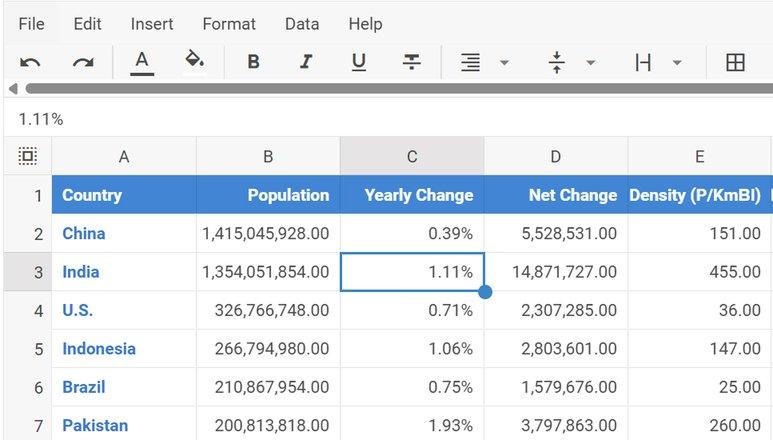Viewport: 773px width, 440px height.
Task: Click the Density (P/KmBI) header cell
Action: pyautogui.click(x=700, y=195)
